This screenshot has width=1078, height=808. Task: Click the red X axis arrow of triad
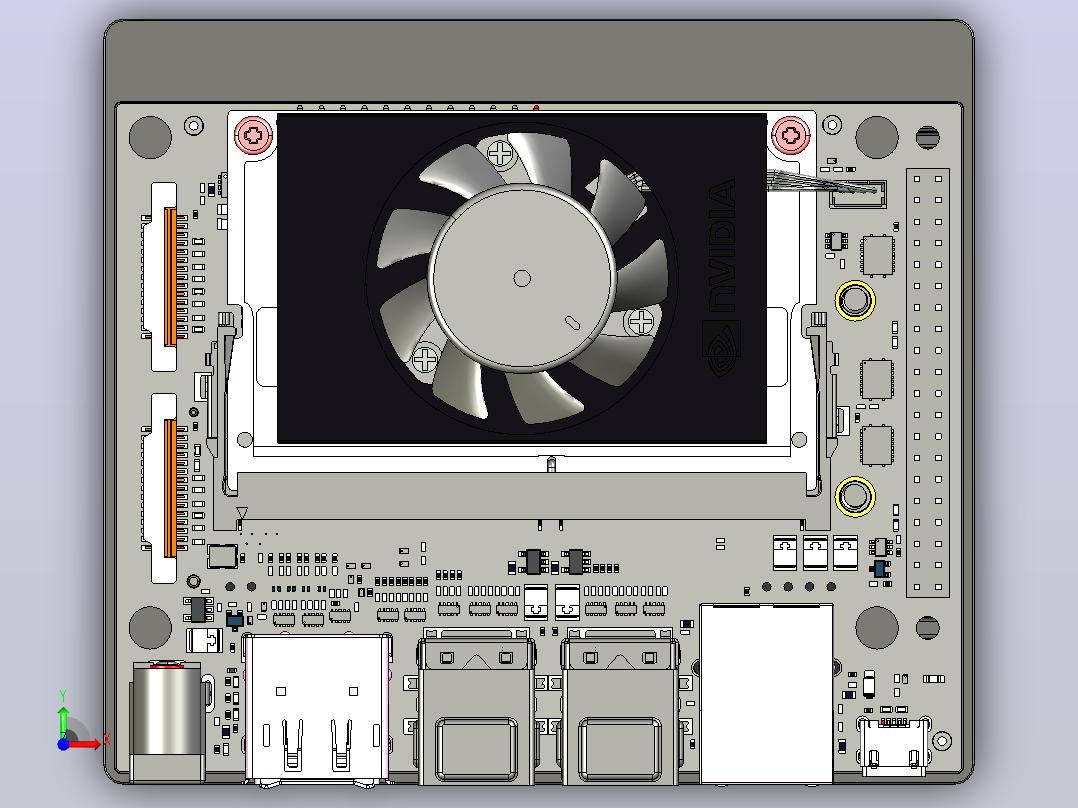pyautogui.click(x=86, y=744)
